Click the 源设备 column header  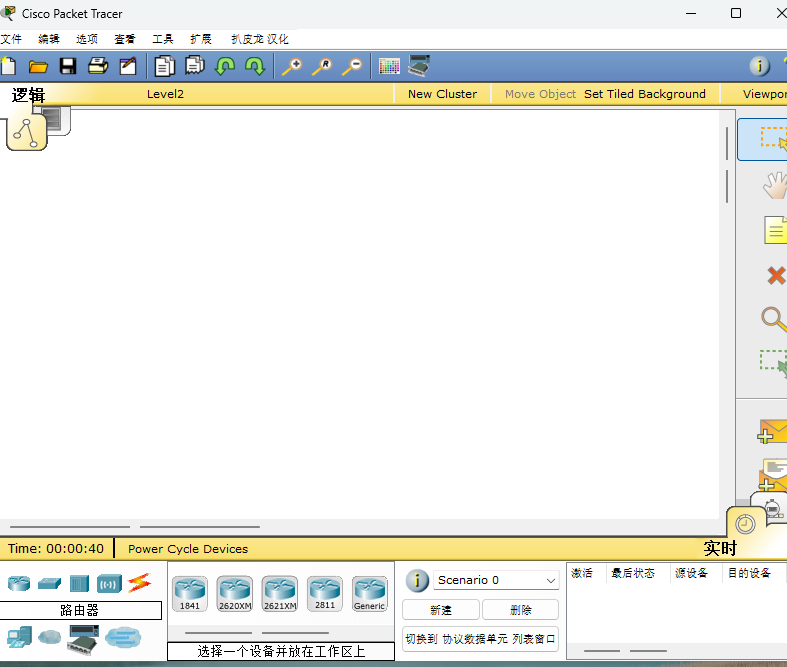coord(691,573)
